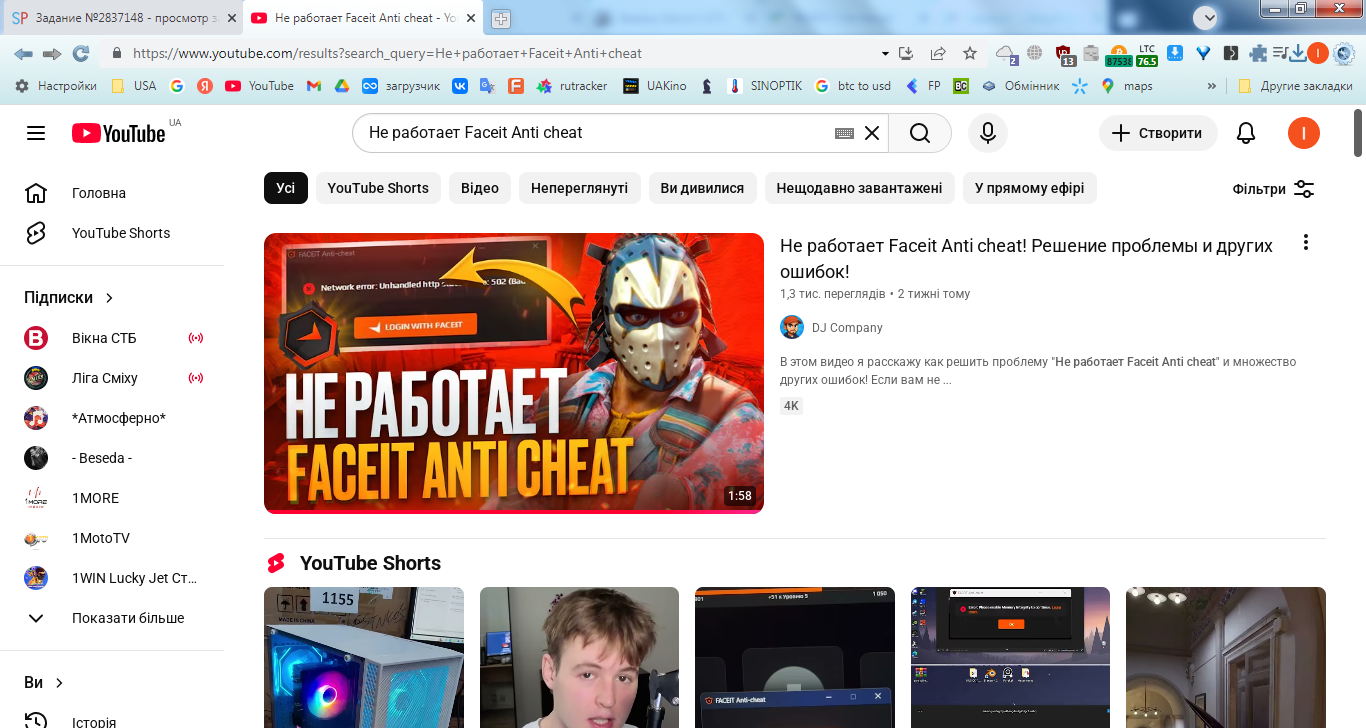Open the Ви section chevron
Image resolution: width=1366 pixels, height=728 pixels.
point(59,683)
